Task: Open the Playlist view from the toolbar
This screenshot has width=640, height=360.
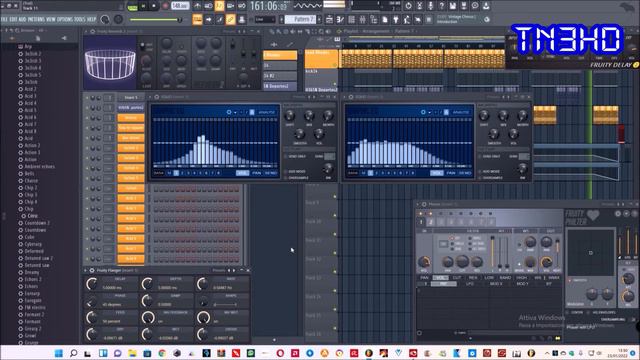Action: [x=329, y=19]
